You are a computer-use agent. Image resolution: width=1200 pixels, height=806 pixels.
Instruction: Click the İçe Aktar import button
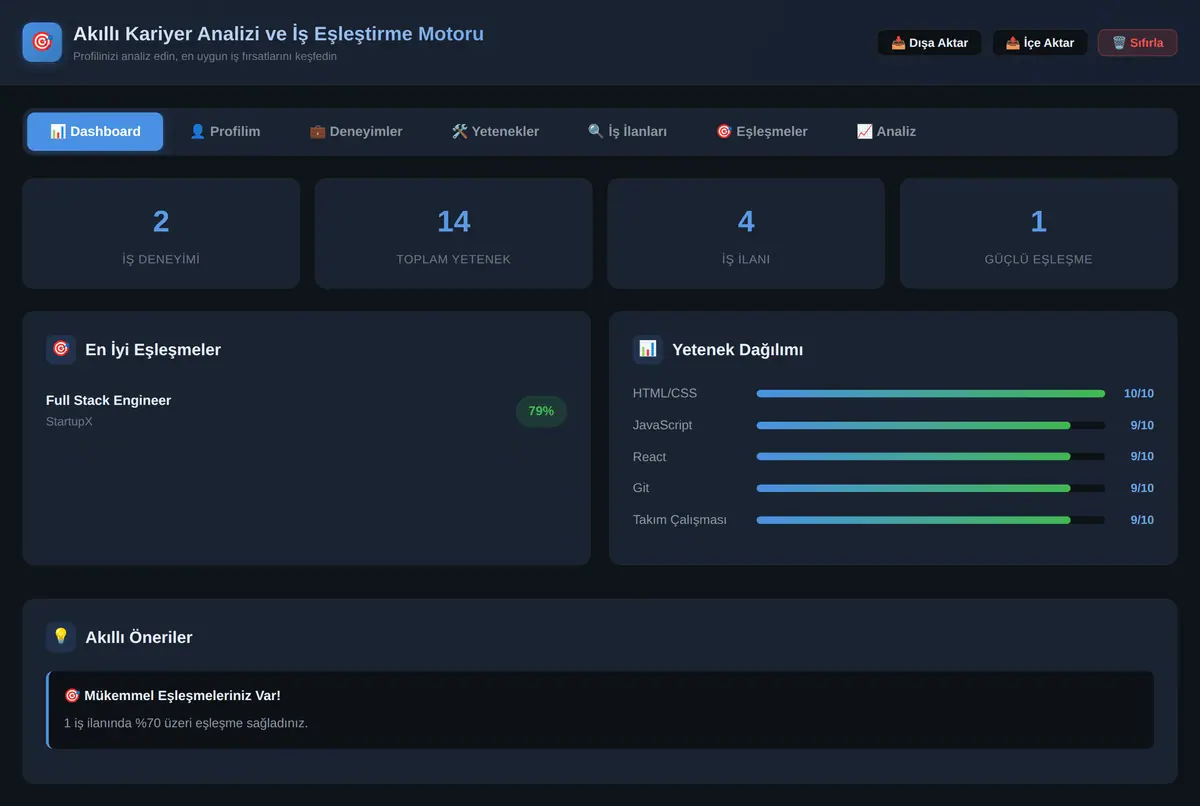tap(1040, 43)
